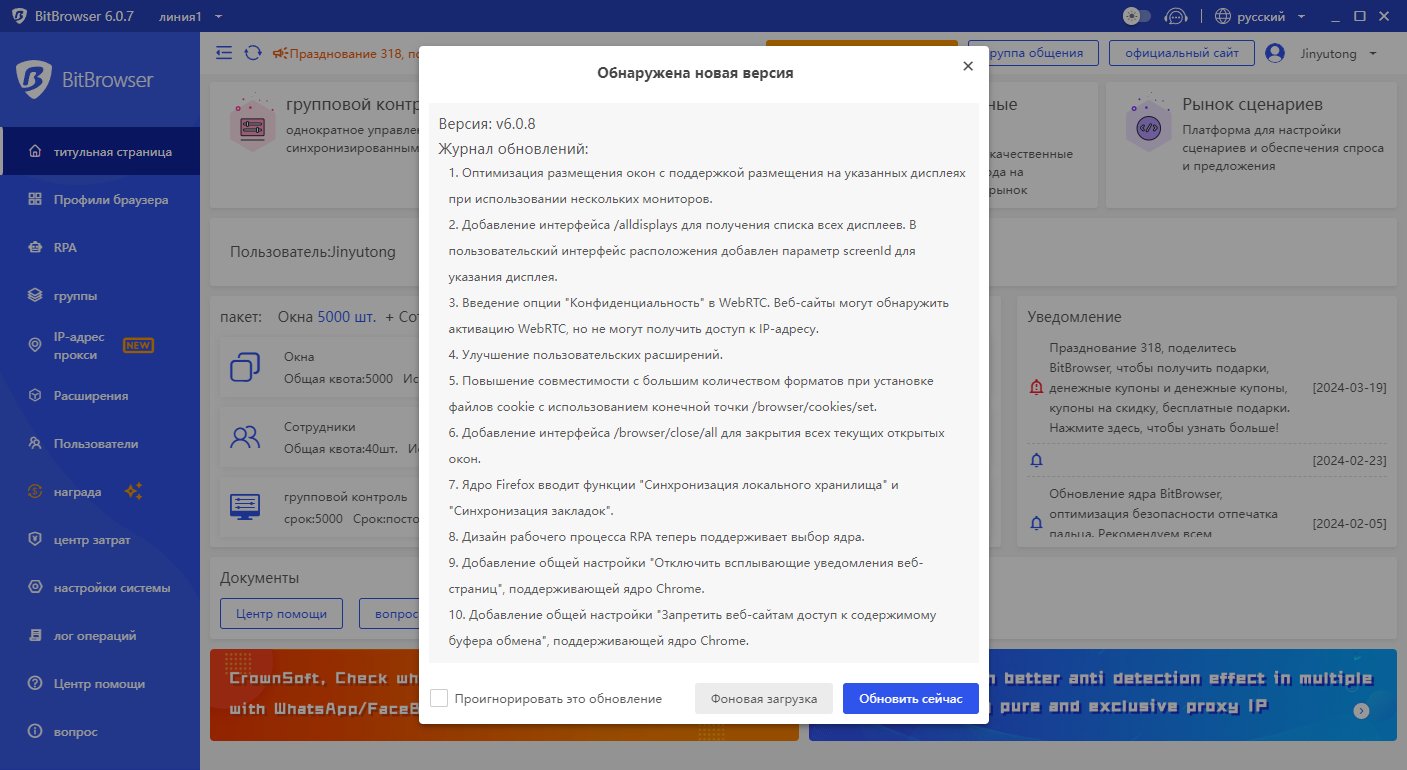
Task: Click the robot icon beside RPA
Action: coord(35,248)
